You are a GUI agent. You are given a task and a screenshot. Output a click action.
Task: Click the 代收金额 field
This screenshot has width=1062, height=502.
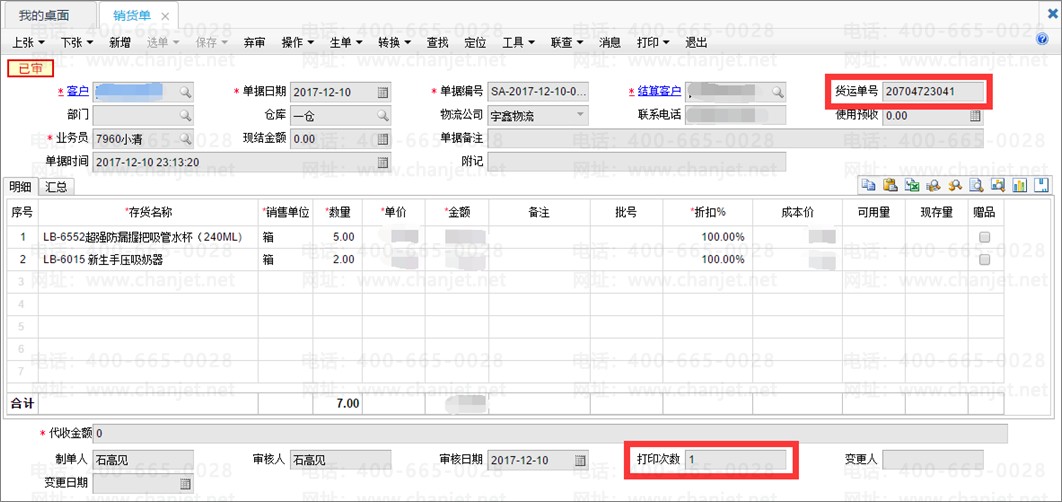[x=550, y=434]
